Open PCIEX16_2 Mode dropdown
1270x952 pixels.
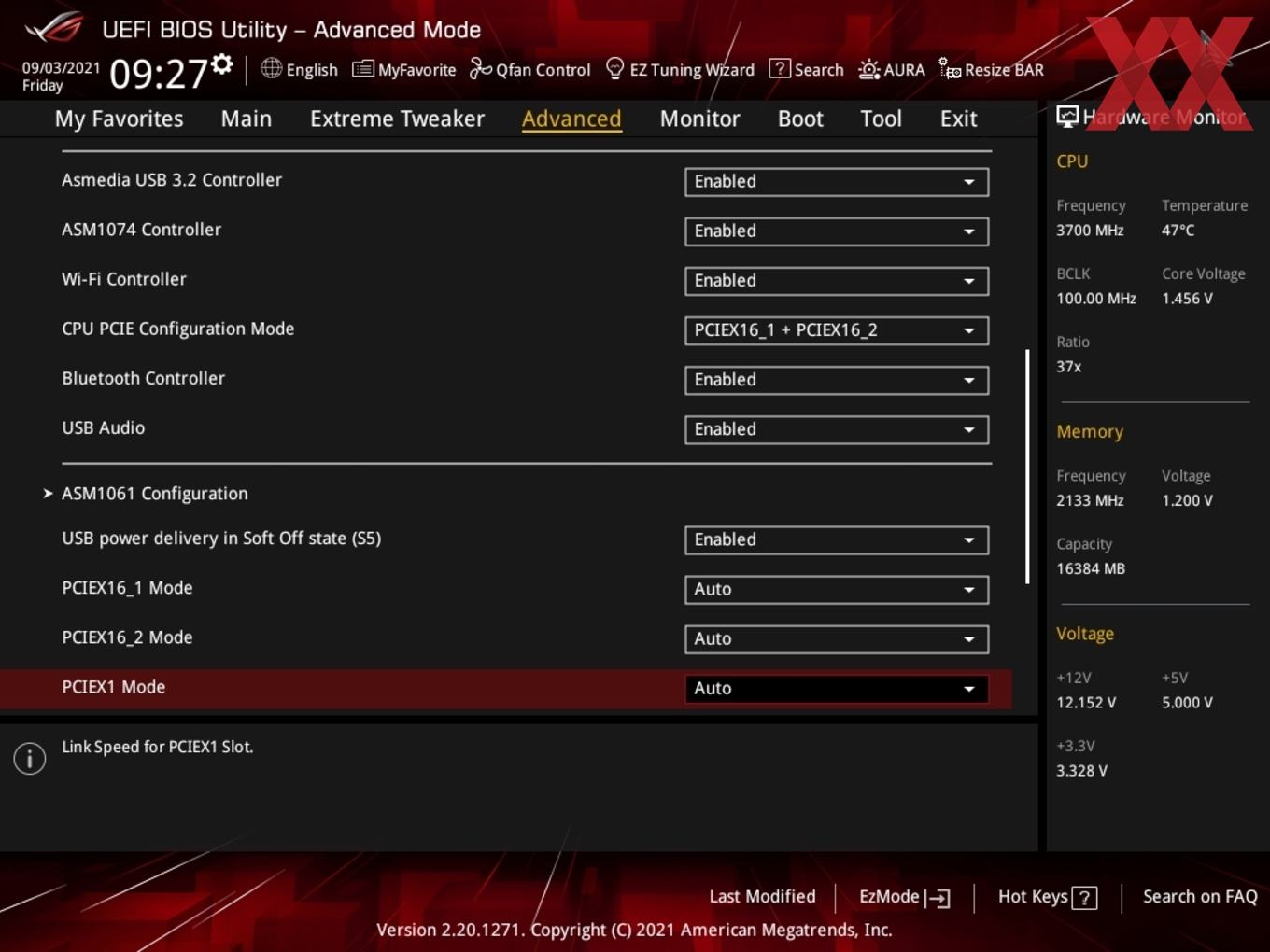tap(836, 638)
